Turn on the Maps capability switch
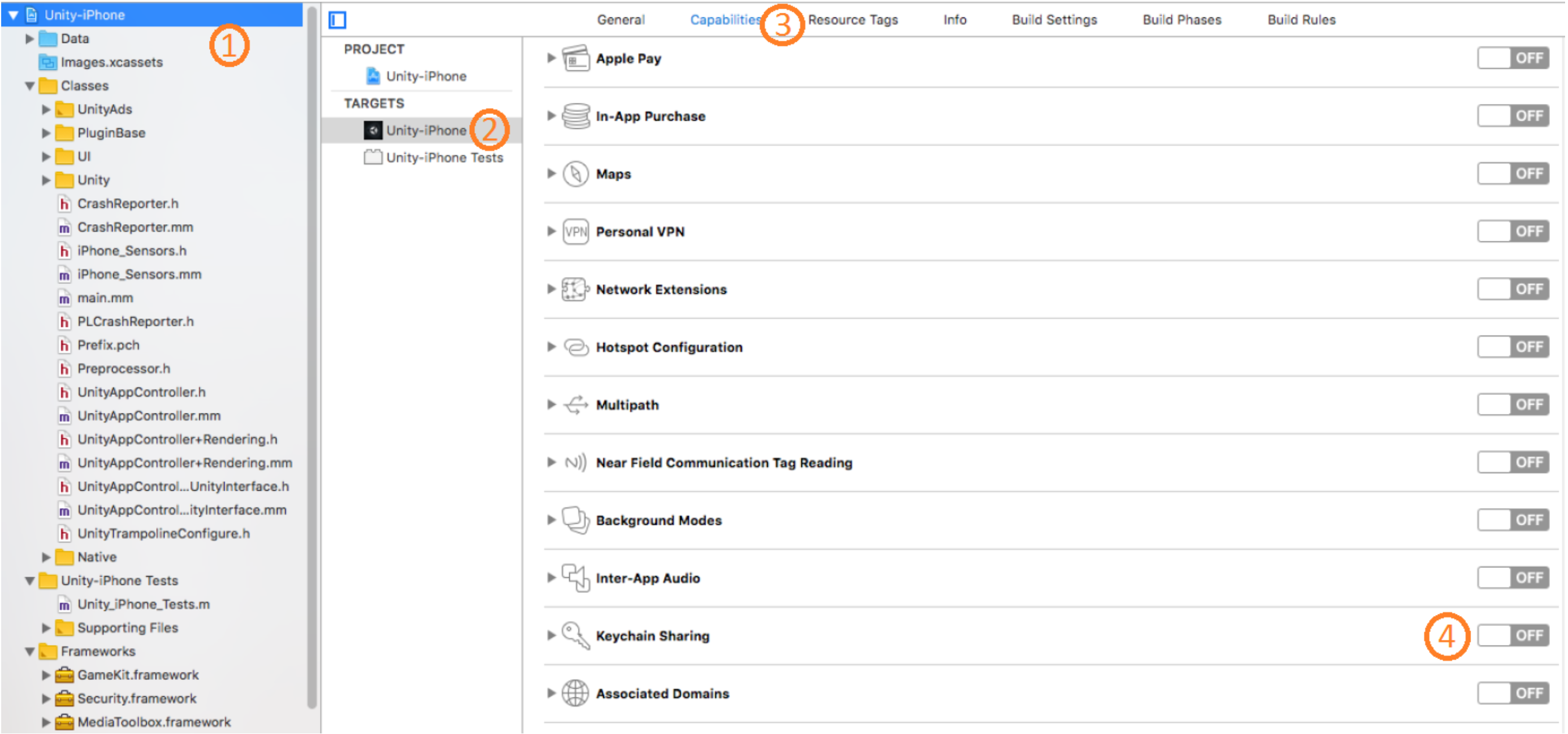 (x=1513, y=174)
